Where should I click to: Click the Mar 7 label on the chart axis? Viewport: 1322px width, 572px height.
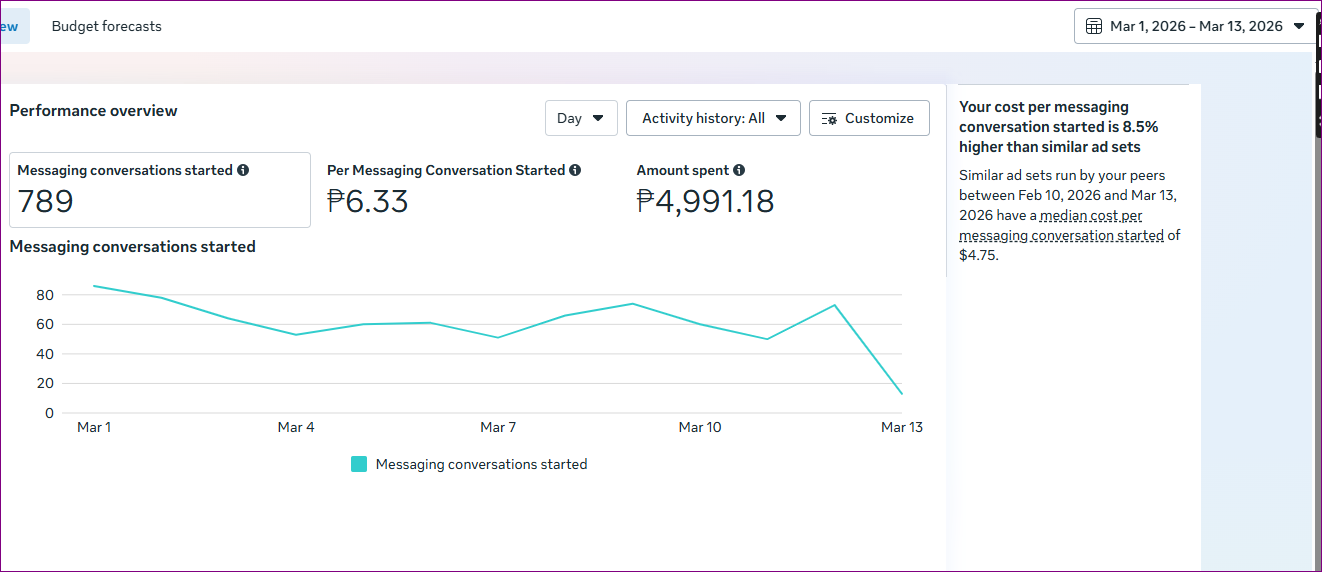pos(498,427)
